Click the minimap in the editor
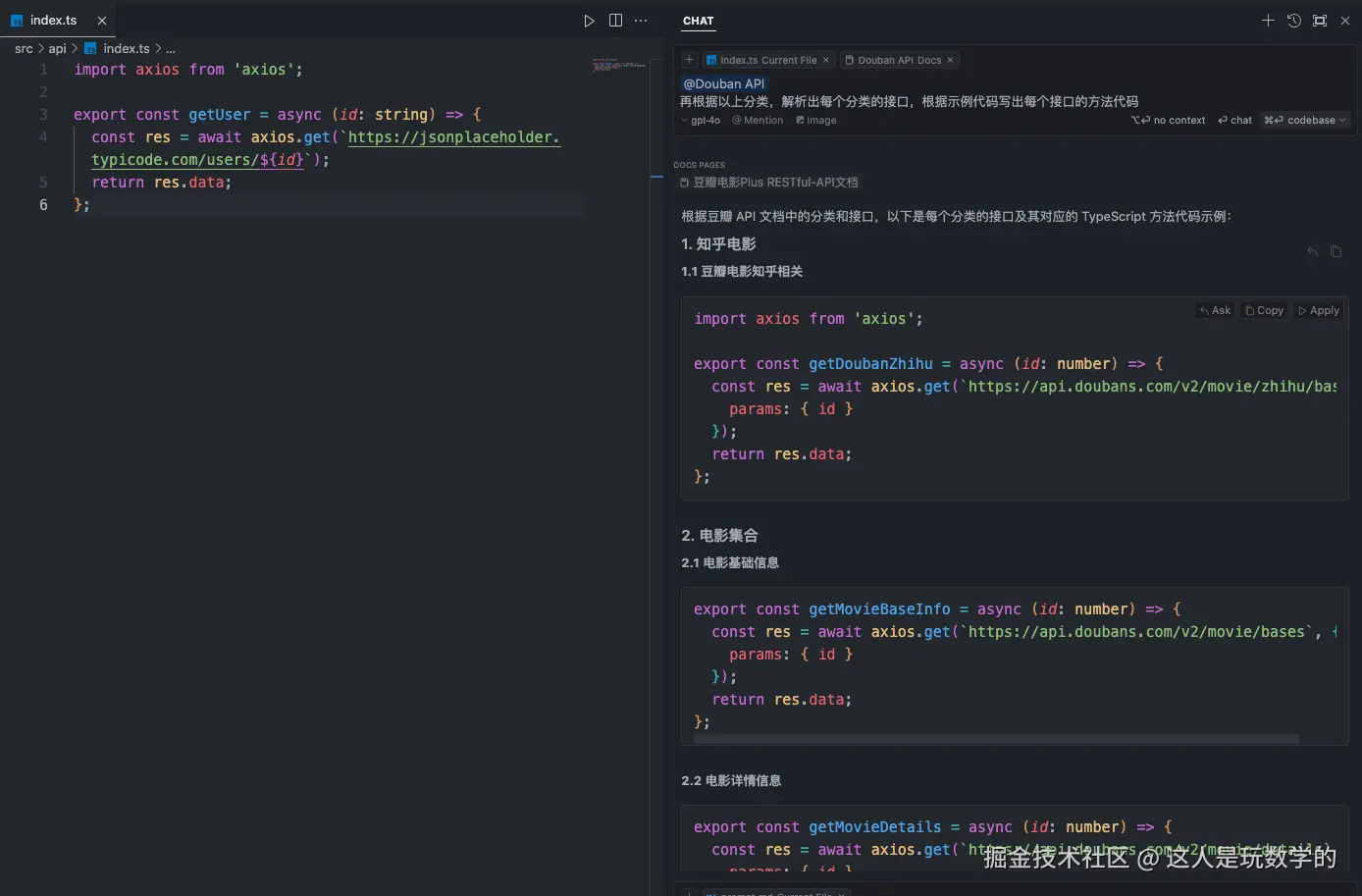The image size is (1362, 896). click(618, 65)
